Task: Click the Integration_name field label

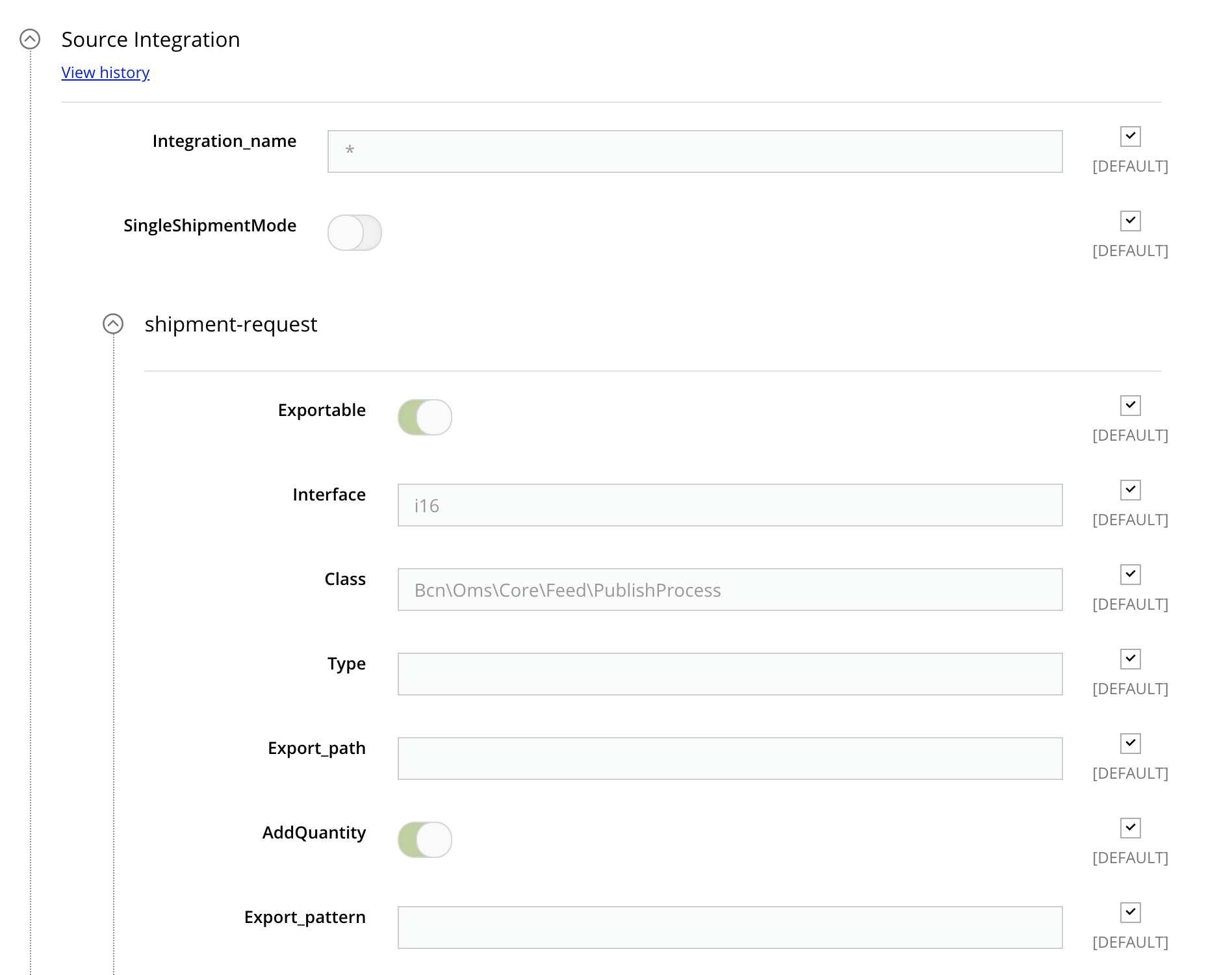Action: click(224, 141)
